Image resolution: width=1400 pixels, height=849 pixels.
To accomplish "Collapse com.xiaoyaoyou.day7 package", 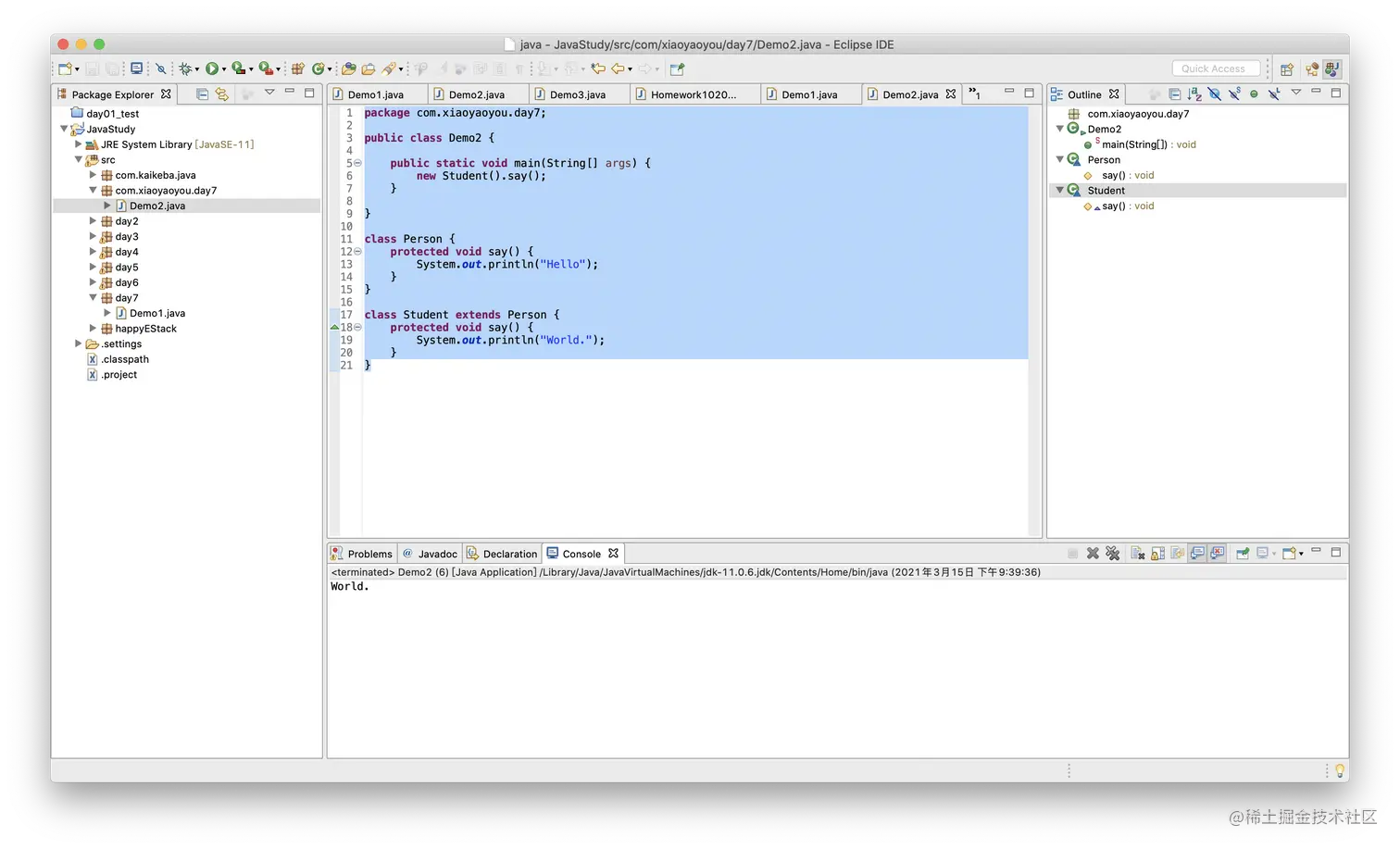I will click(93, 190).
